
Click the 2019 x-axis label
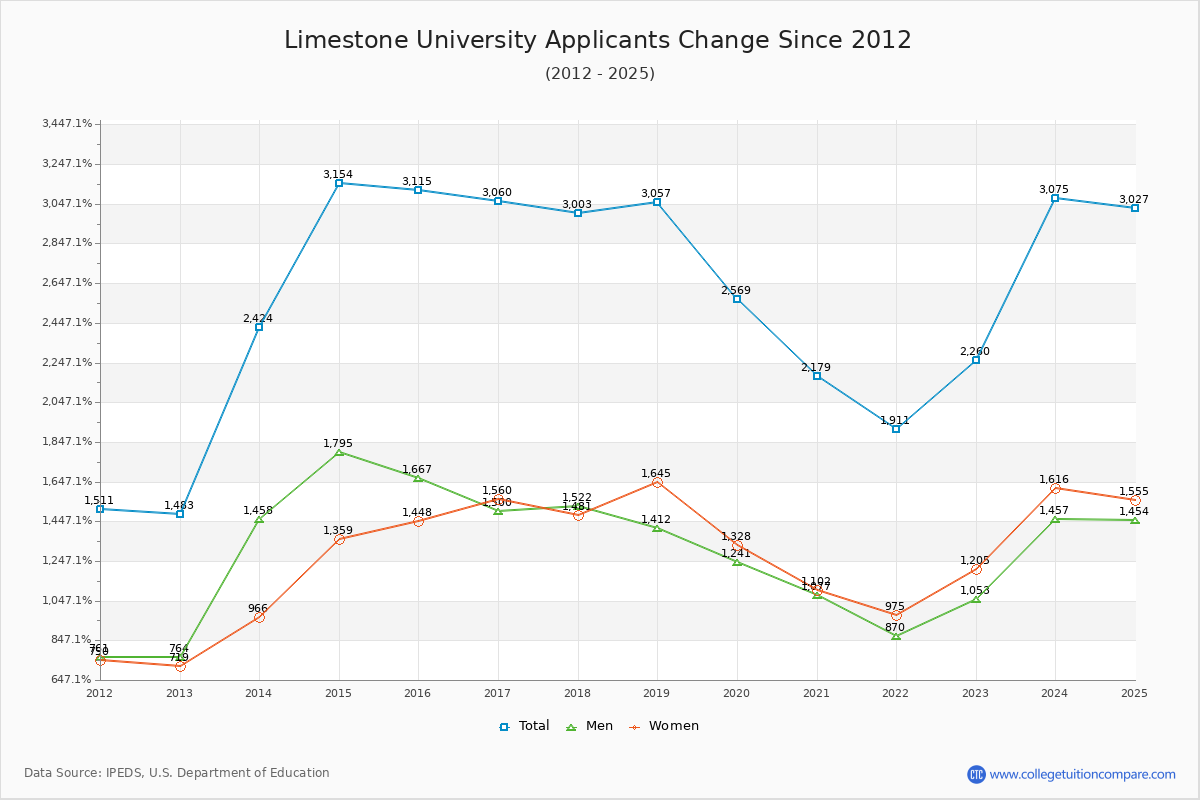[x=657, y=692]
